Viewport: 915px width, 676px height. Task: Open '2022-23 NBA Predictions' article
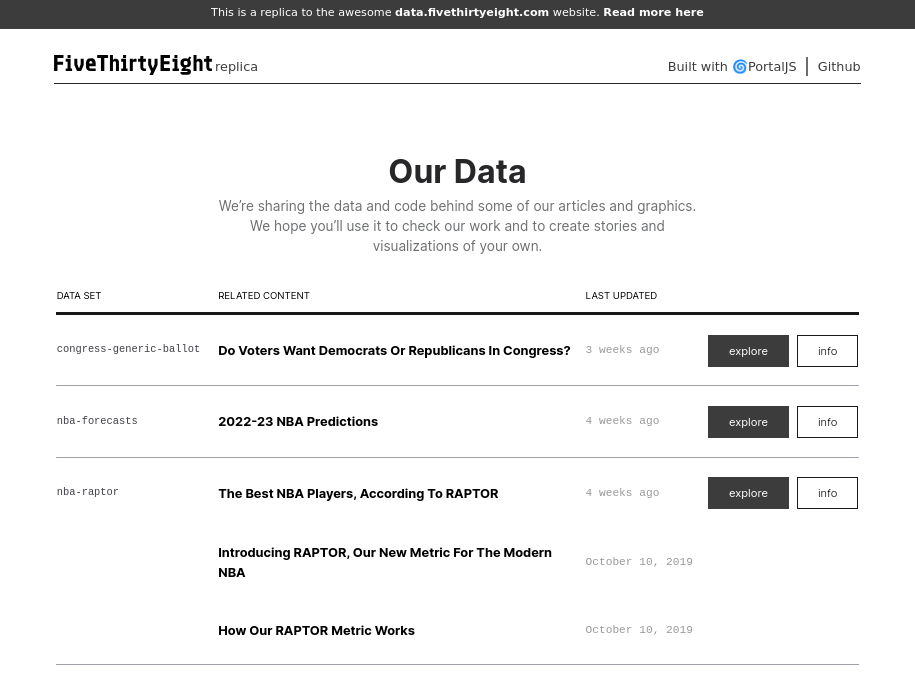[x=298, y=421]
